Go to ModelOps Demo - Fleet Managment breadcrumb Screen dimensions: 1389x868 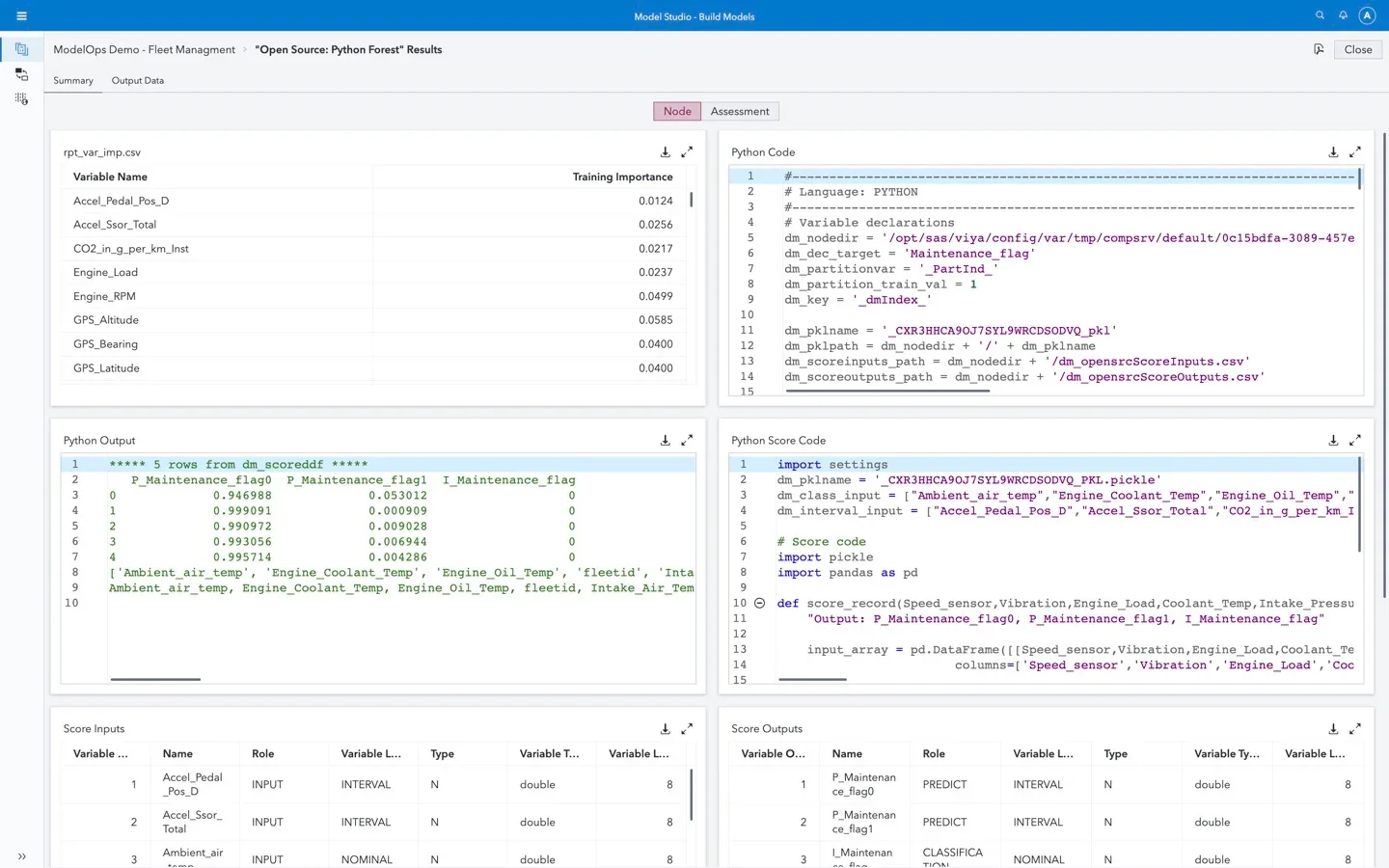[144, 49]
